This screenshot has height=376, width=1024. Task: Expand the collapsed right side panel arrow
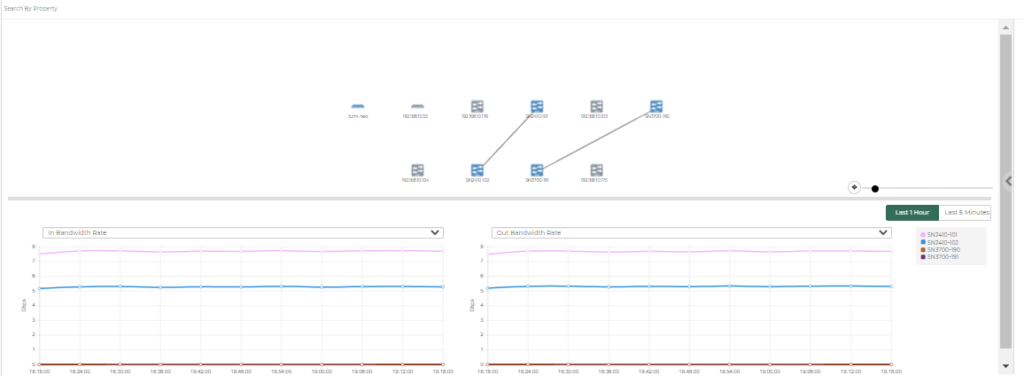coord(1008,181)
